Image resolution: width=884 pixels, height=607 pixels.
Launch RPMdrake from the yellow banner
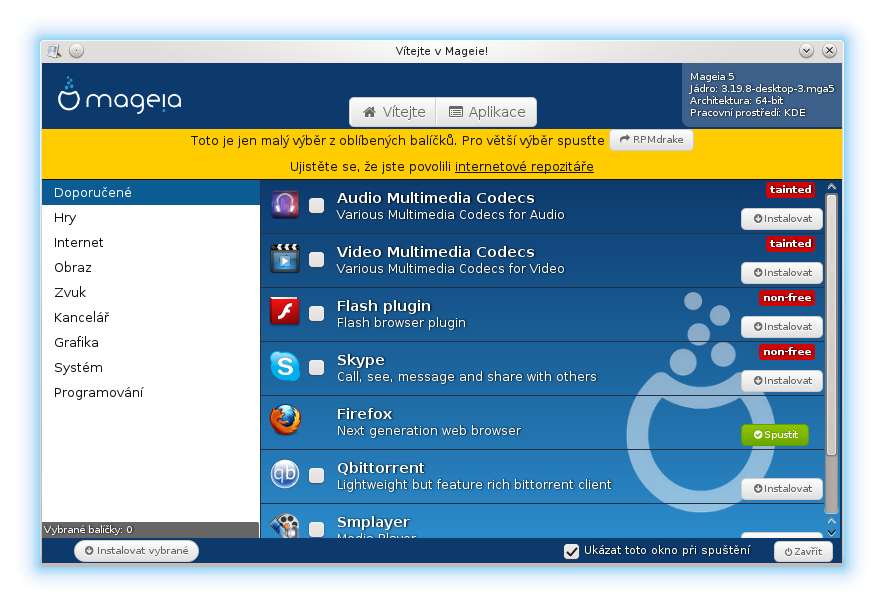point(651,140)
